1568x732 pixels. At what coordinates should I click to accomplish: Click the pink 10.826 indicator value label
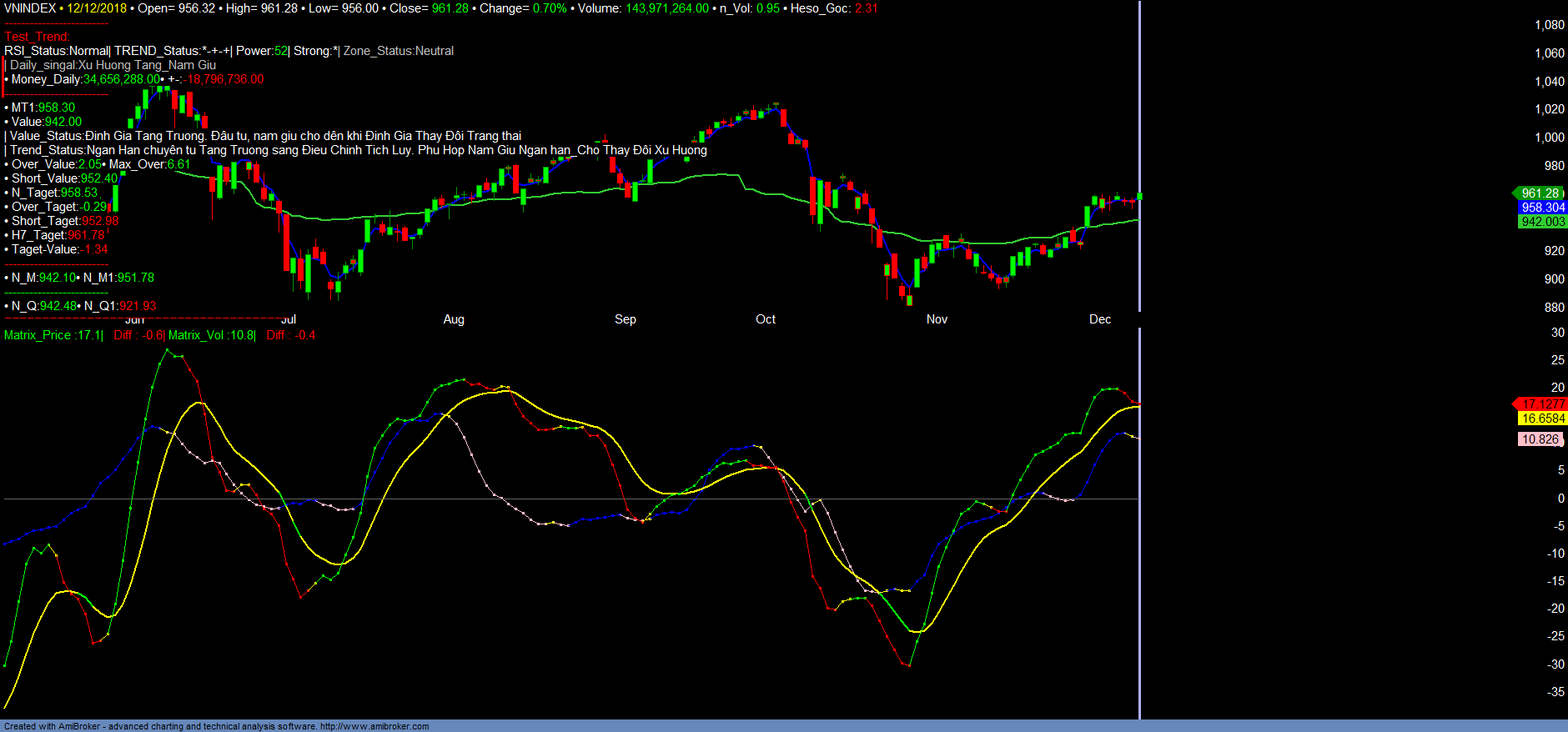pos(1540,439)
